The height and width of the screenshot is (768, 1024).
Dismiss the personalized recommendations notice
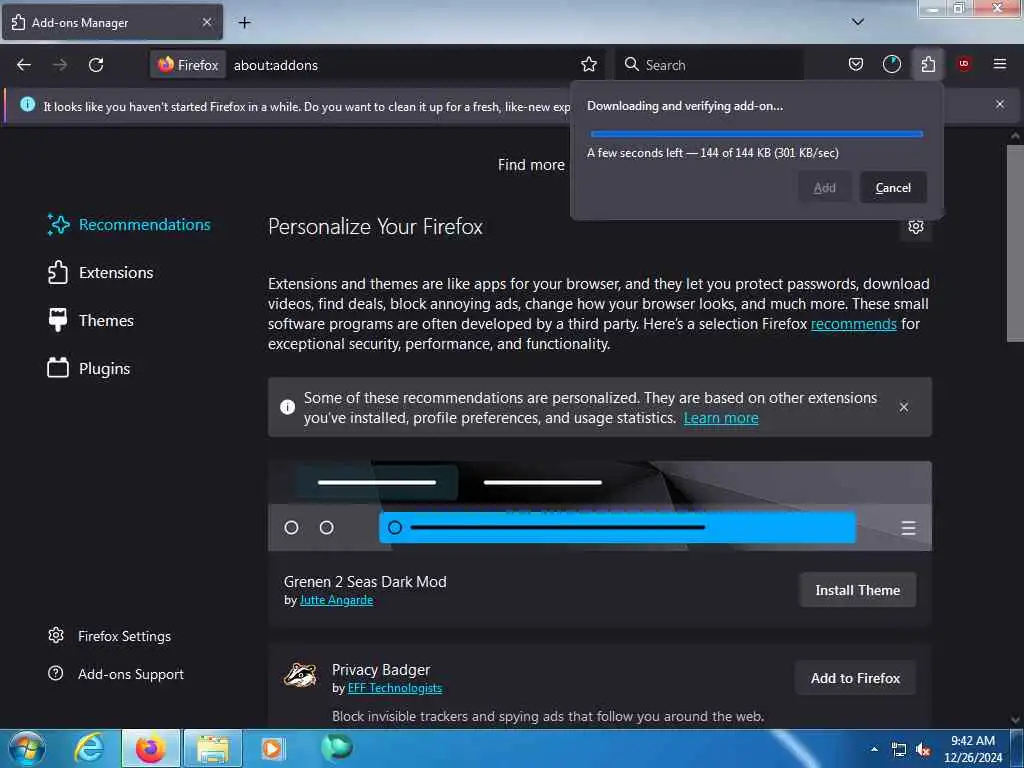[x=904, y=408]
